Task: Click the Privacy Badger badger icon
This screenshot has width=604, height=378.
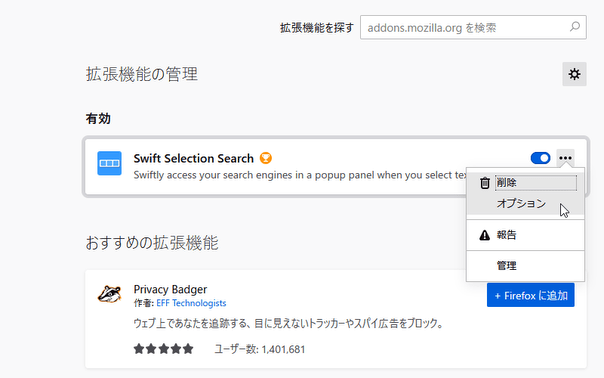Action: point(109,294)
